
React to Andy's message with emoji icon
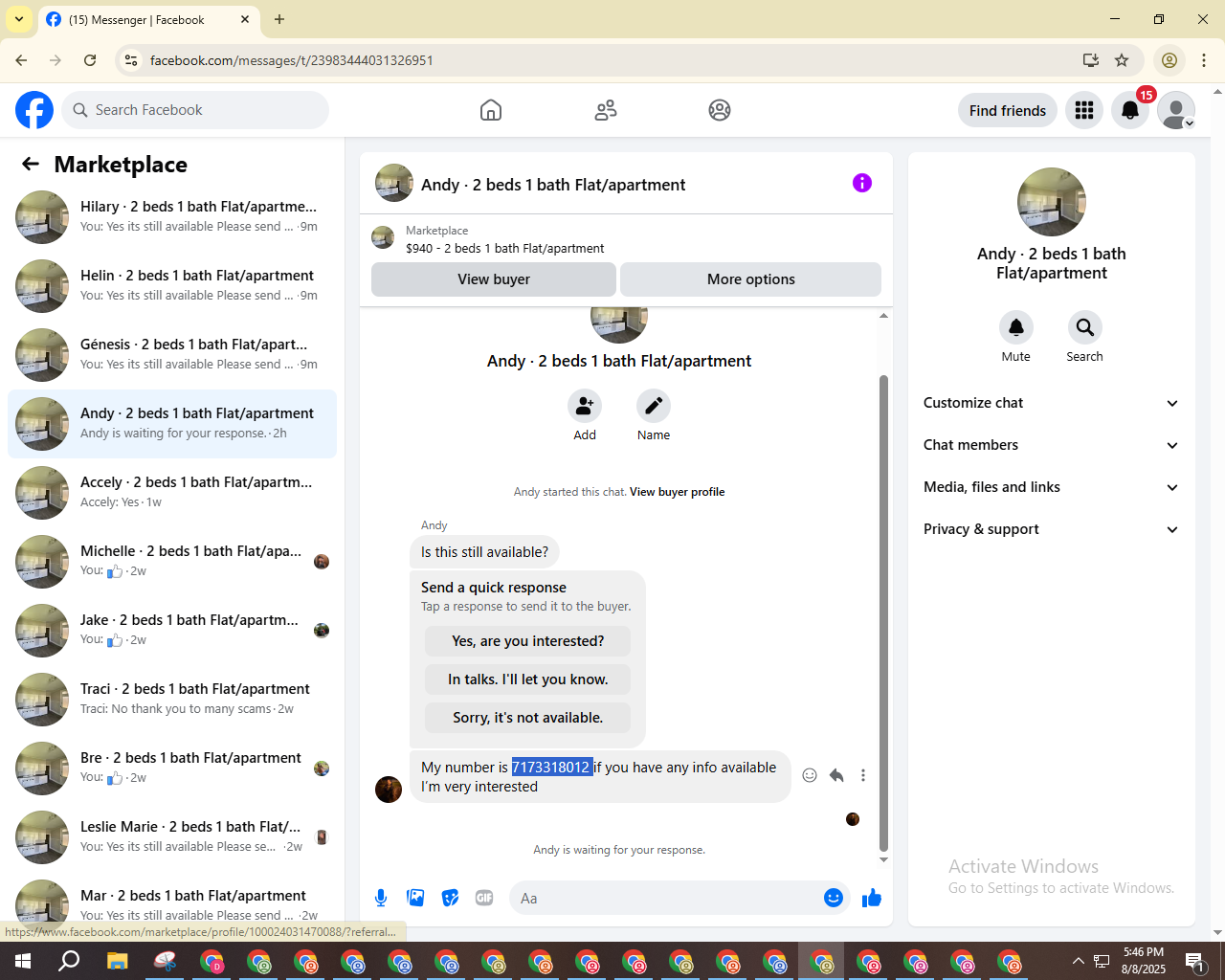click(810, 775)
